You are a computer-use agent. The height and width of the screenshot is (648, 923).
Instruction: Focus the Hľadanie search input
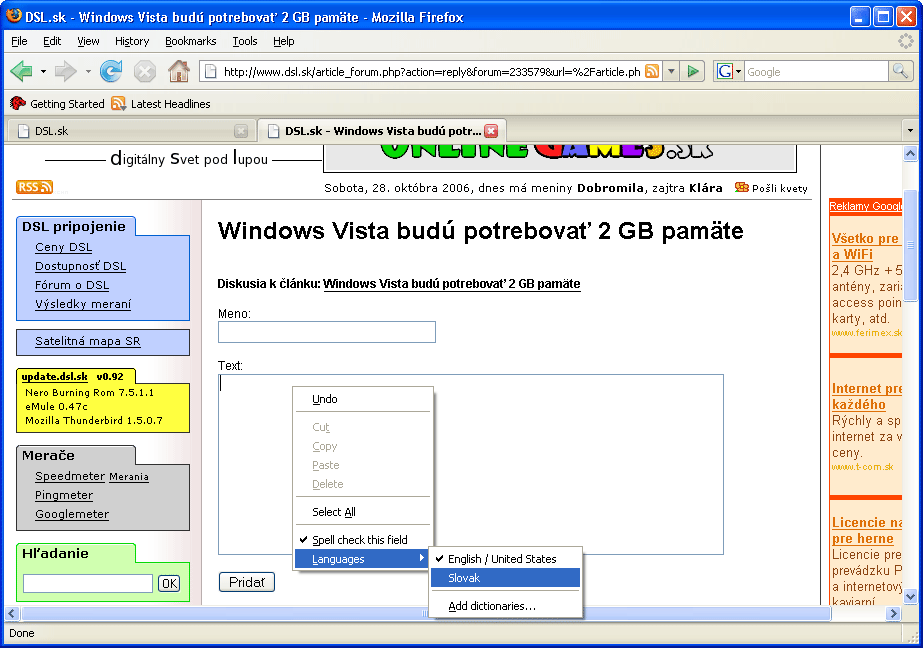(88, 583)
